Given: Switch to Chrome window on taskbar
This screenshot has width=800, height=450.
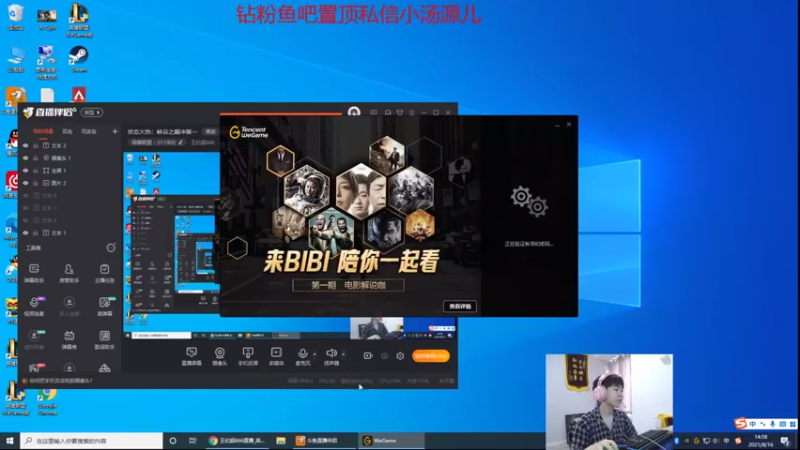Looking at the screenshot, I should [237, 441].
